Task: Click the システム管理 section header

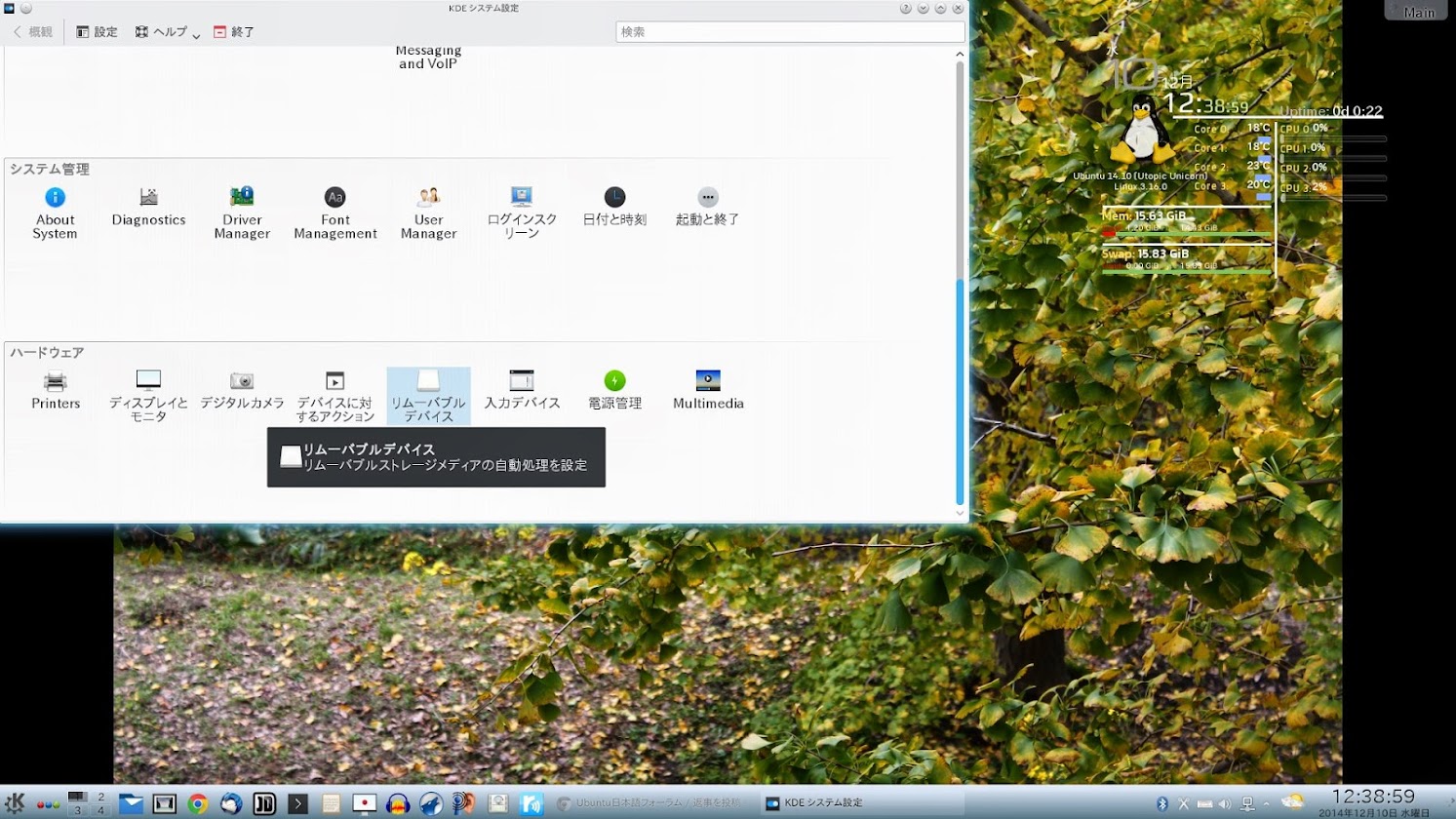Action: (50, 169)
